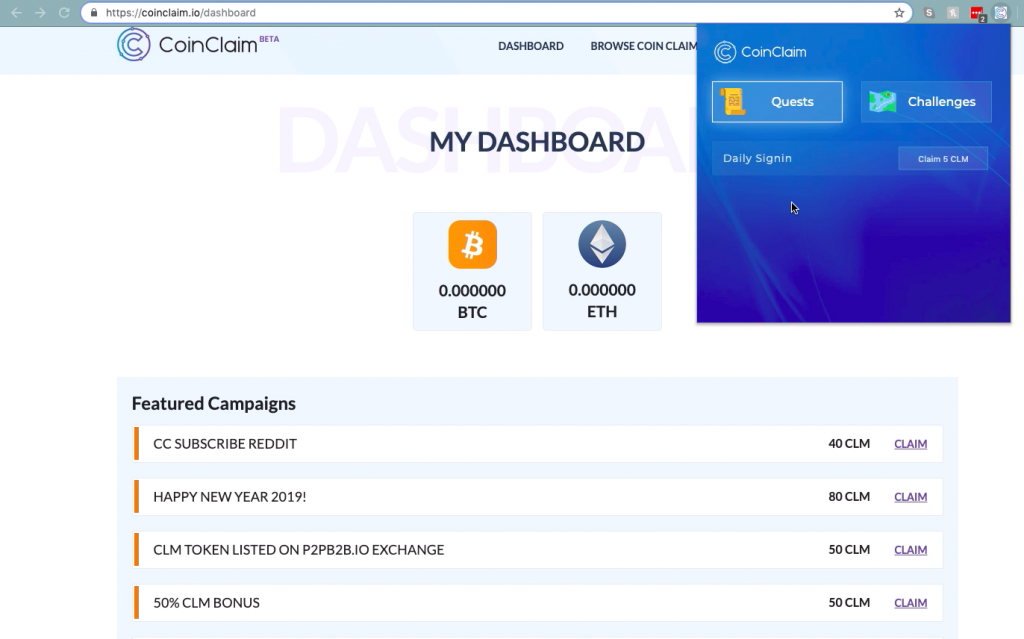The height and width of the screenshot is (639, 1024).
Task: Bookmark page with the star icon
Action: tap(899, 12)
